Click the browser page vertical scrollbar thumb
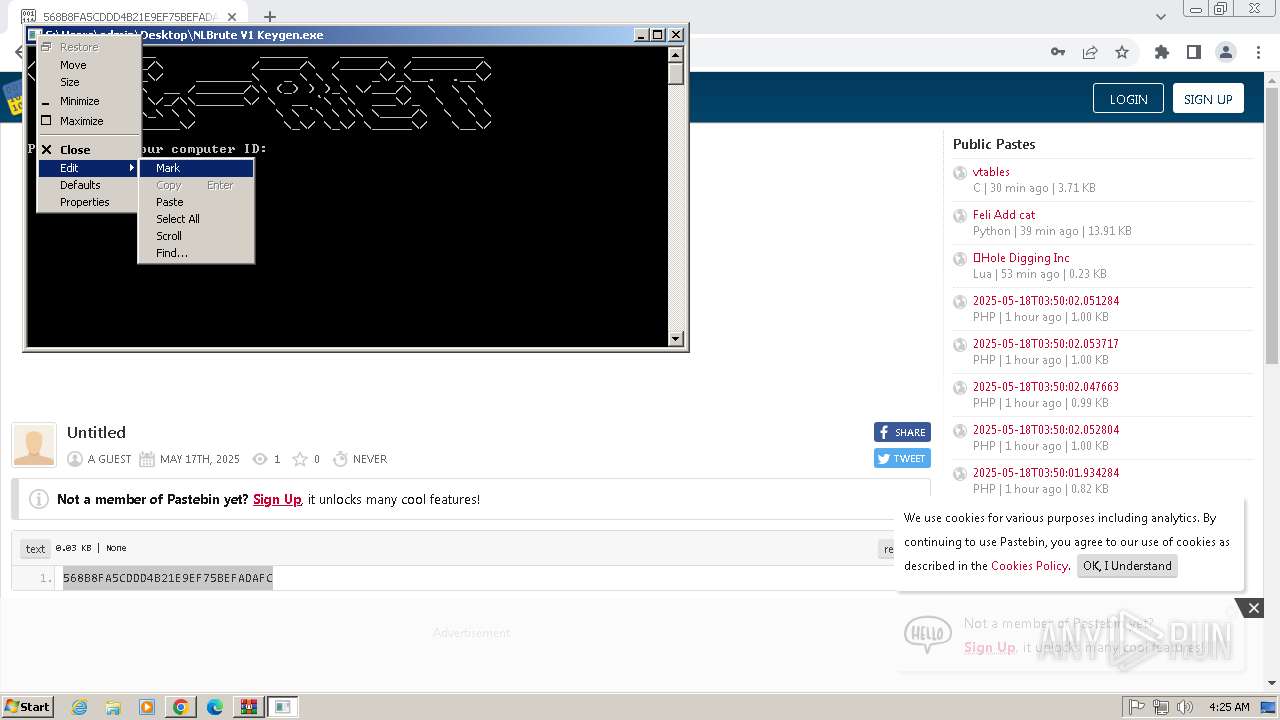This screenshot has width=1280, height=720. click(x=1272, y=225)
